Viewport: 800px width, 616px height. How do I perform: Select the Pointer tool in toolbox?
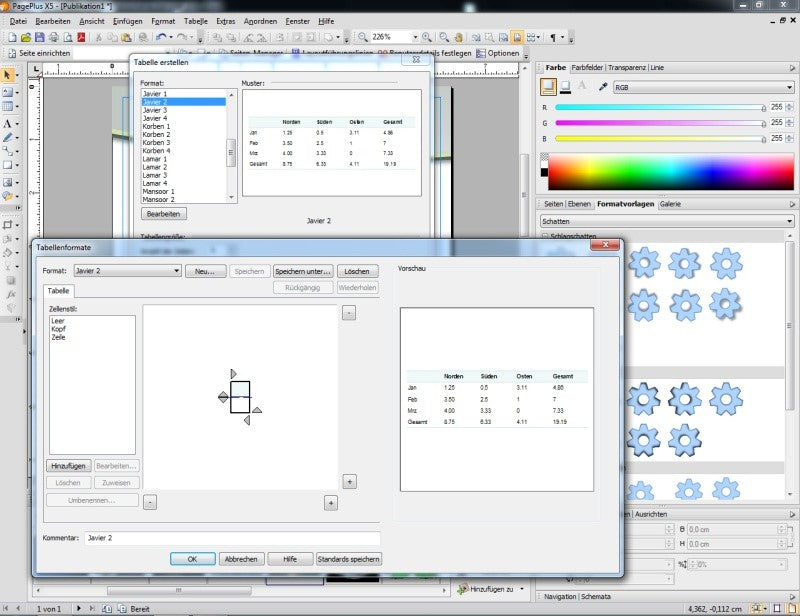pyautogui.click(x=7, y=75)
